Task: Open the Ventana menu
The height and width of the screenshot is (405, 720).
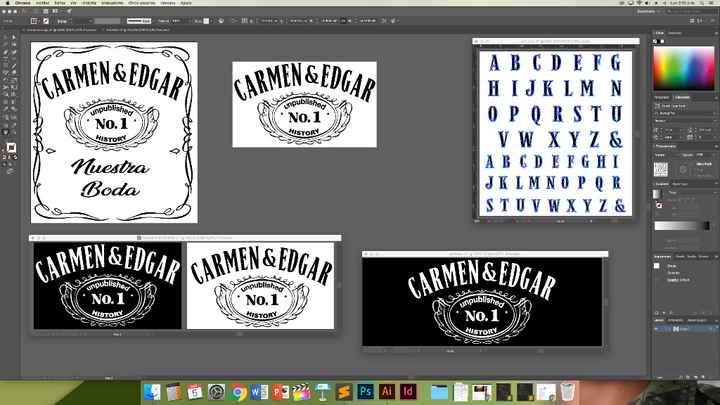Action: point(168,3)
